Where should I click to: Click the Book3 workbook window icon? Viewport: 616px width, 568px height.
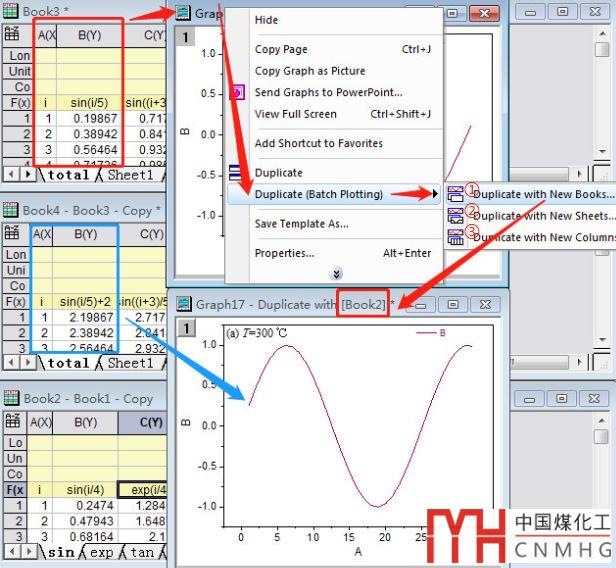(x=11, y=11)
